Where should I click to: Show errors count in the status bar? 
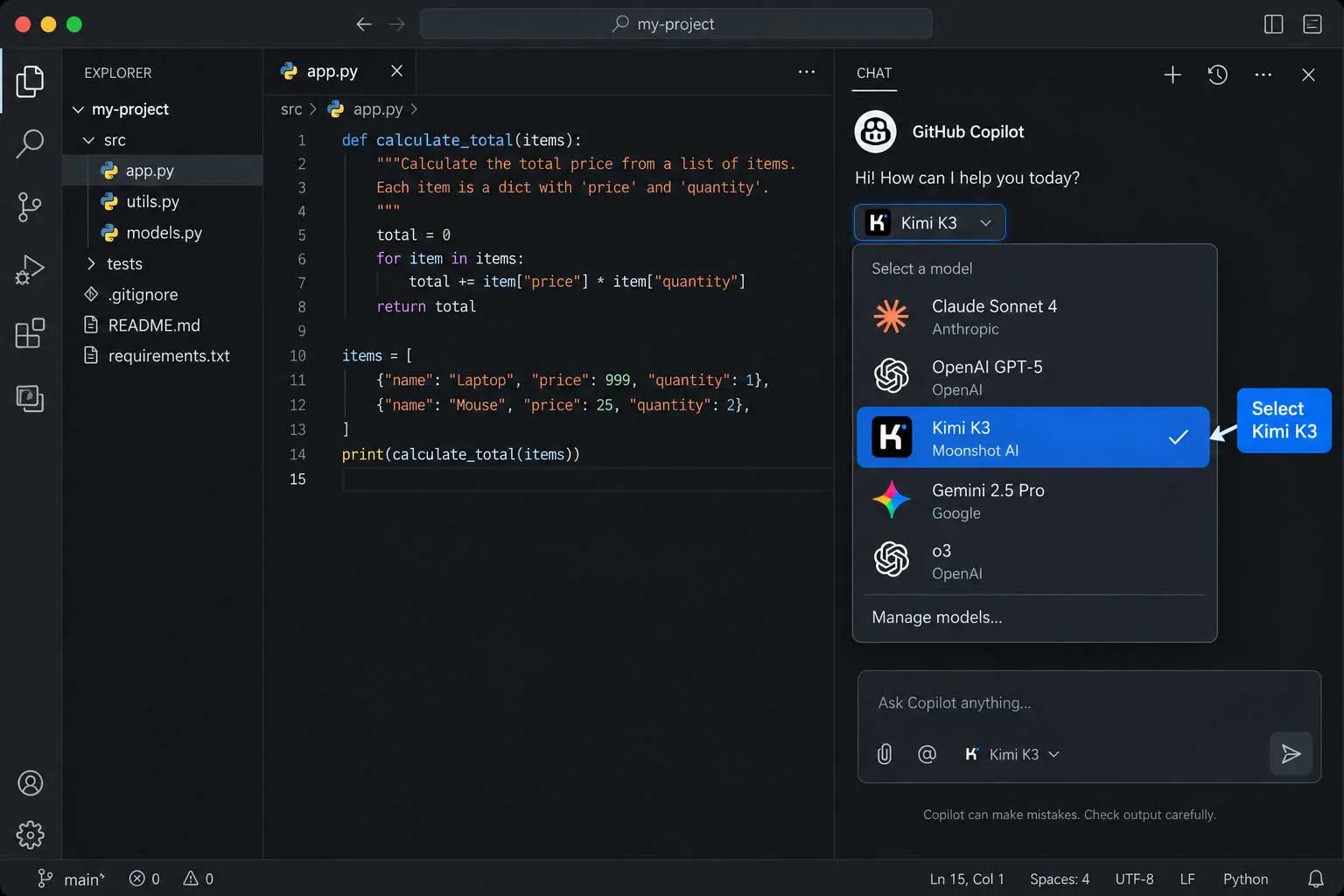coord(144,879)
